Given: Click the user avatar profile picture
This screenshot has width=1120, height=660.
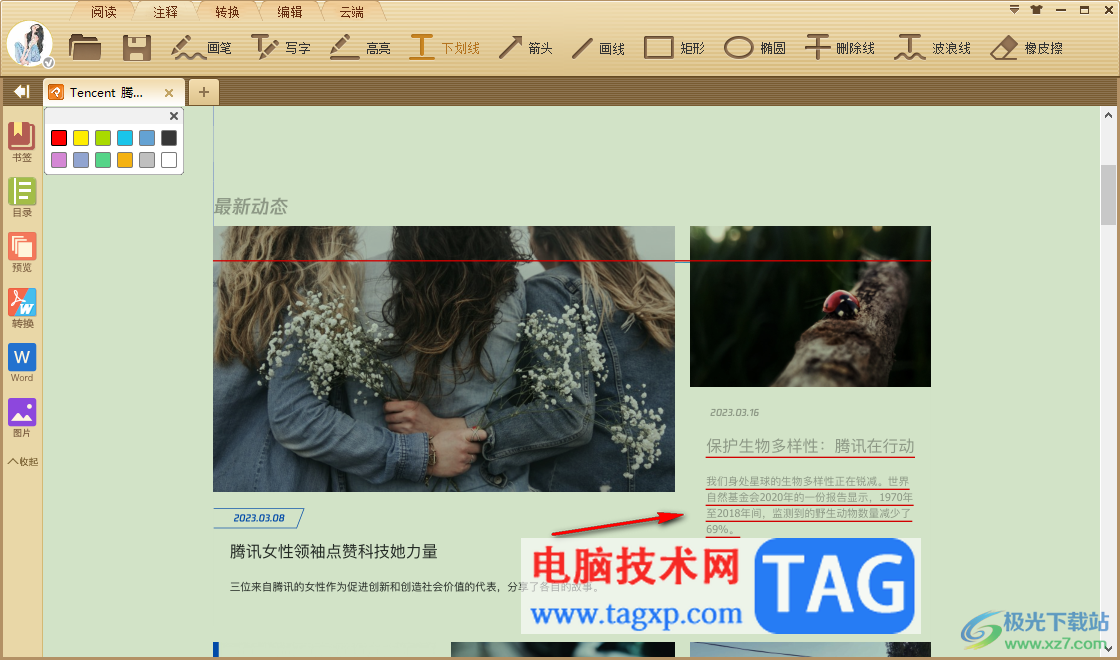Looking at the screenshot, I should 30,44.
